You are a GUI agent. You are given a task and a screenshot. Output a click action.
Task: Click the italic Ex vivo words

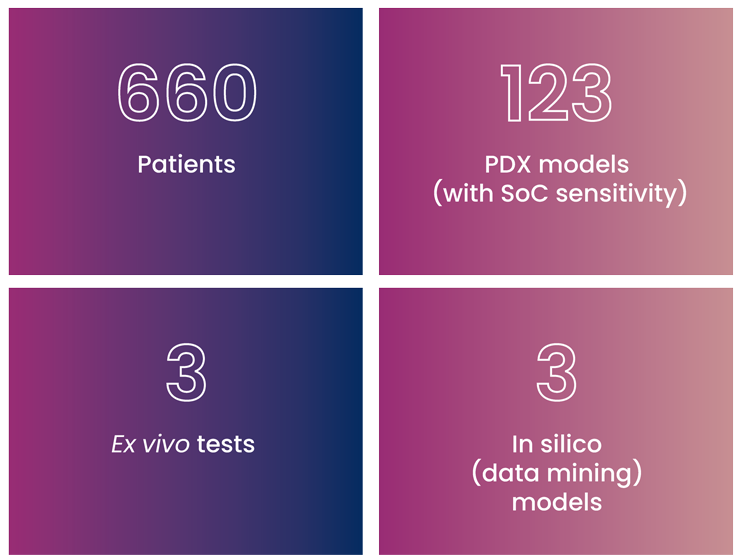pyautogui.click(x=151, y=444)
